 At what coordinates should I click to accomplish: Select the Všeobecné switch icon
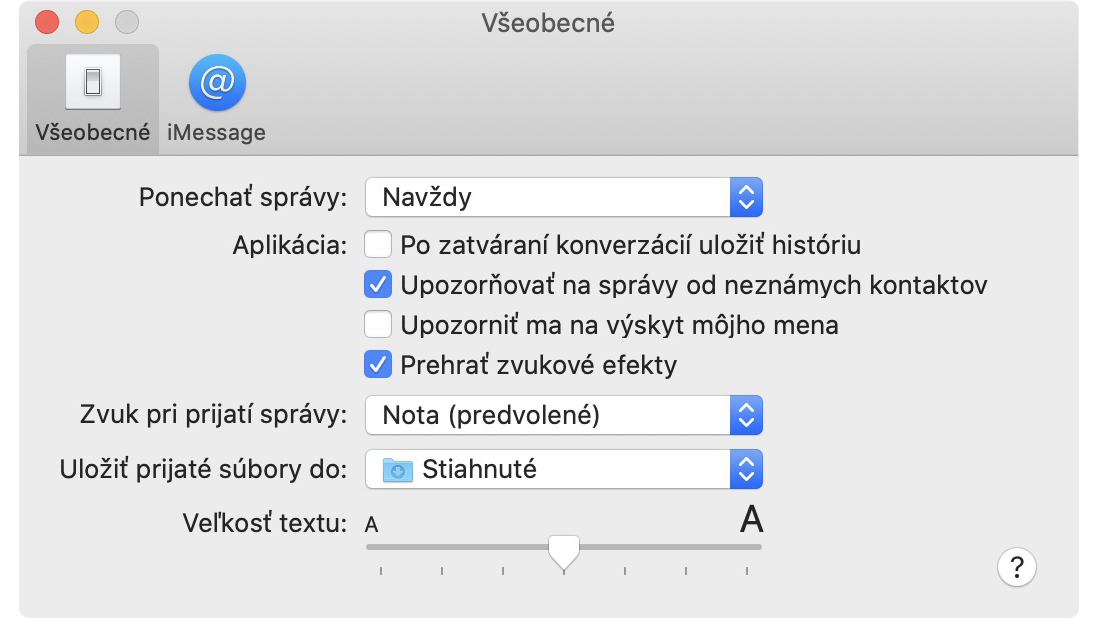[93, 82]
